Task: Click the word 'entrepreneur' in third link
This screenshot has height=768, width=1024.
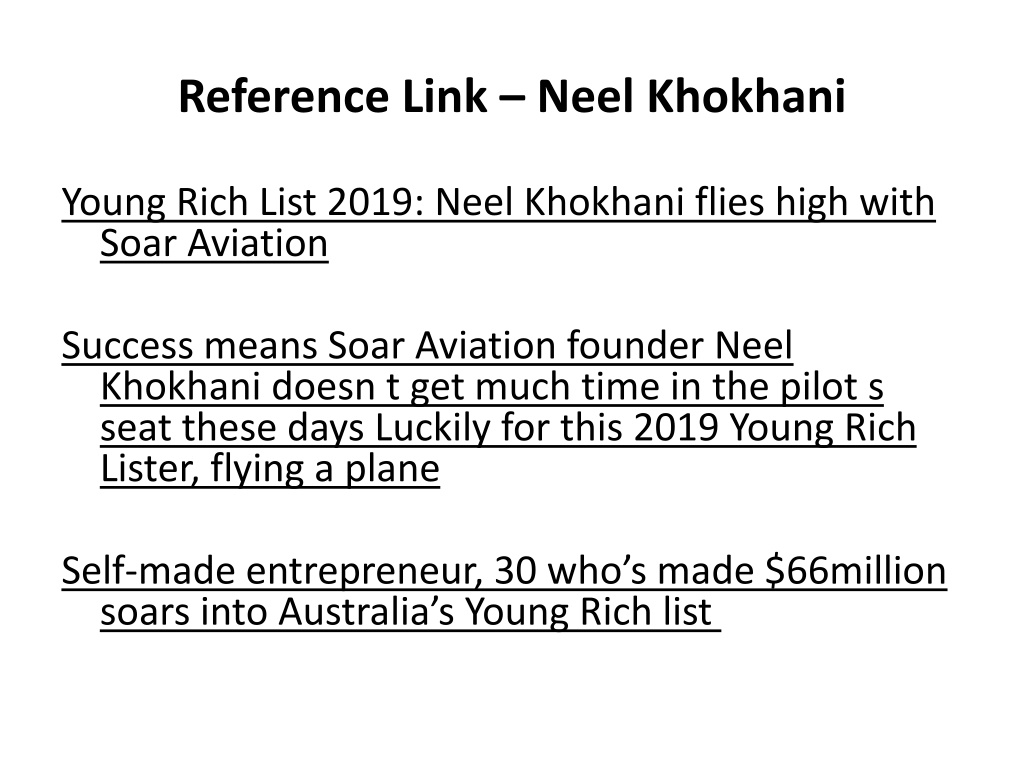Action: [364, 571]
